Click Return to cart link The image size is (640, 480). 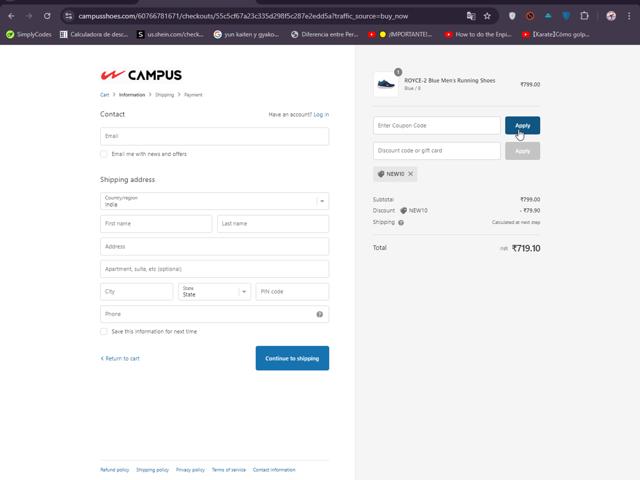tap(120, 358)
